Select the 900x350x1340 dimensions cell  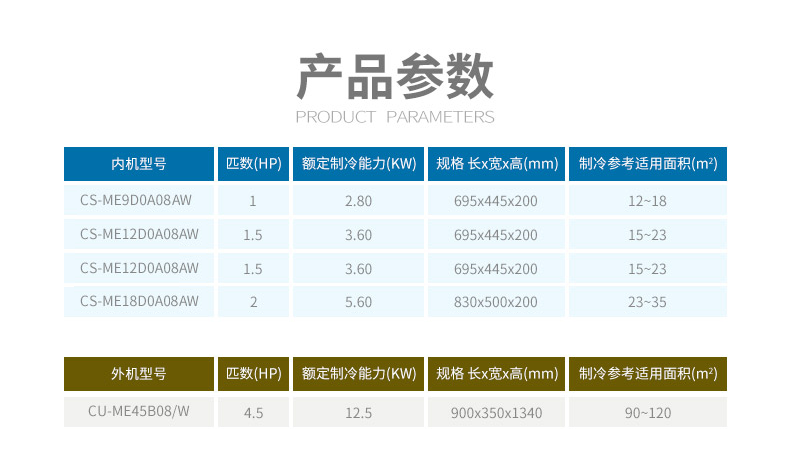pyautogui.click(x=496, y=412)
